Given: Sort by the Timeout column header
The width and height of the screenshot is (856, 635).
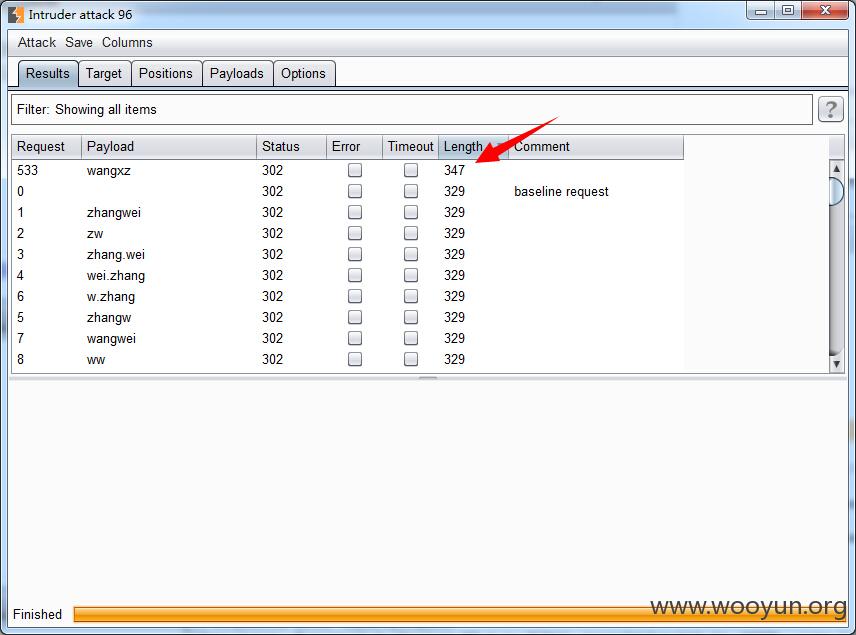Looking at the screenshot, I should [411, 146].
